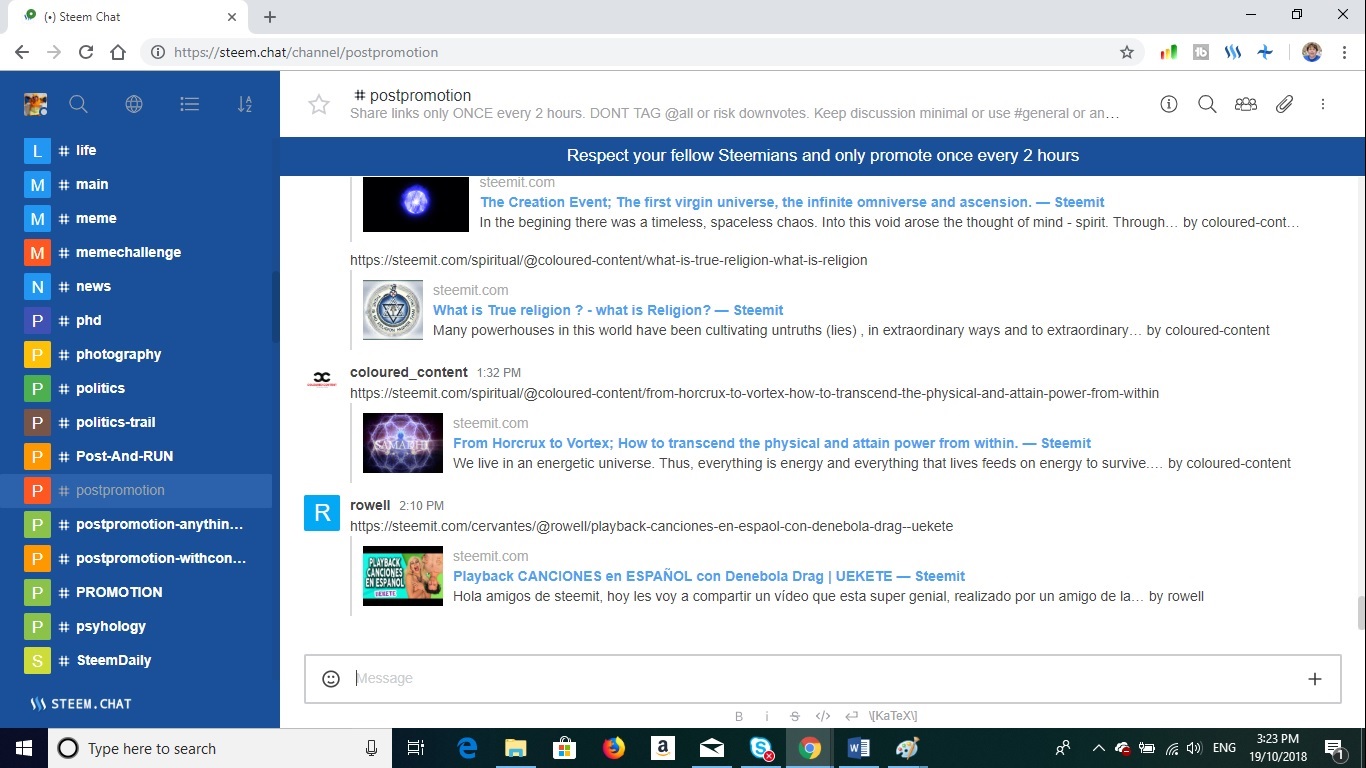Open the channel kebab options menu

1323,104
